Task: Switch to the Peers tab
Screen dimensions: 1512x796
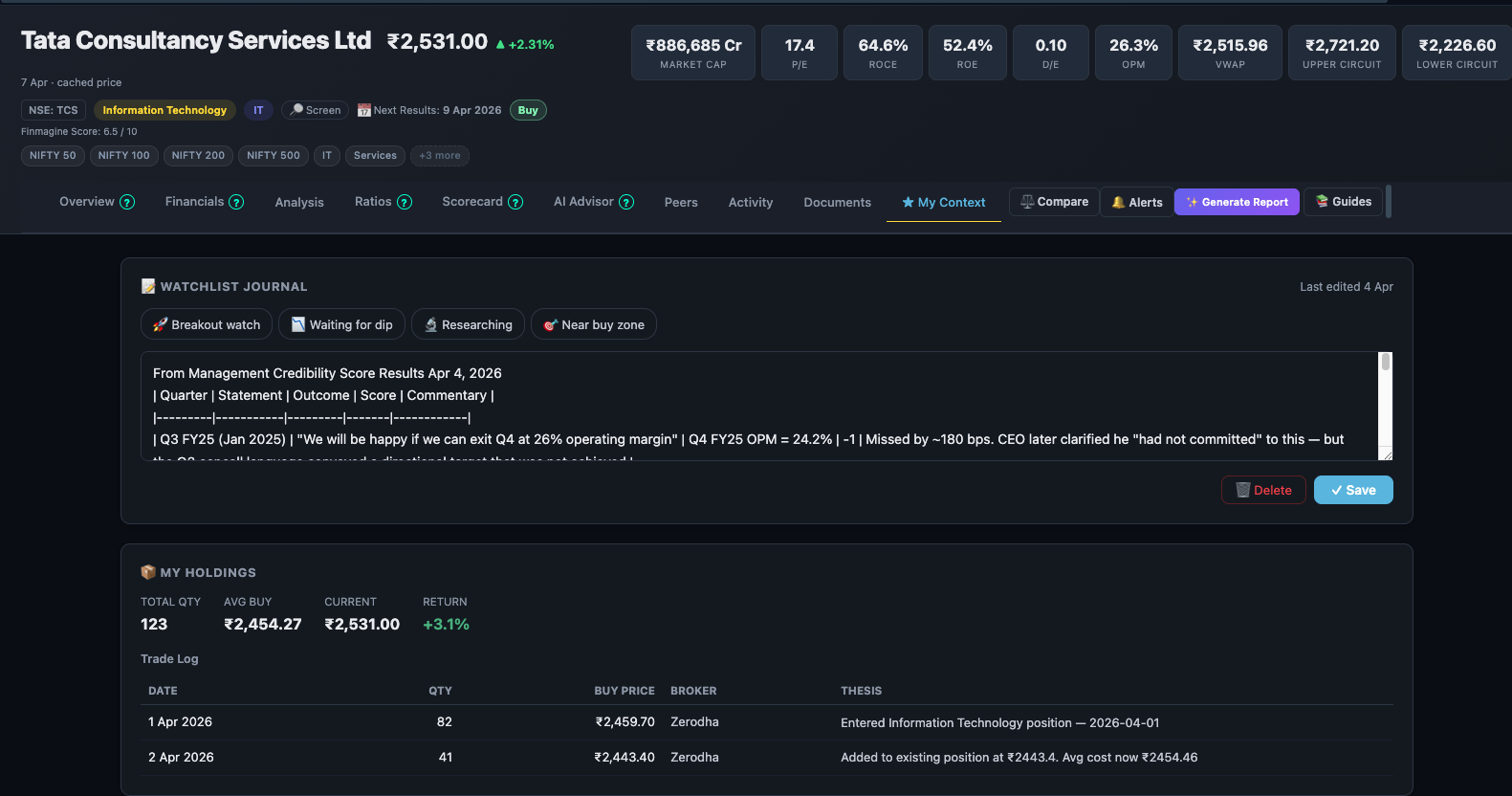Action: [x=681, y=202]
